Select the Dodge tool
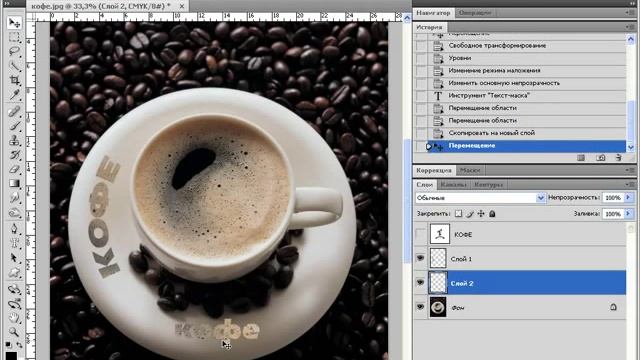 (x=14, y=213)
